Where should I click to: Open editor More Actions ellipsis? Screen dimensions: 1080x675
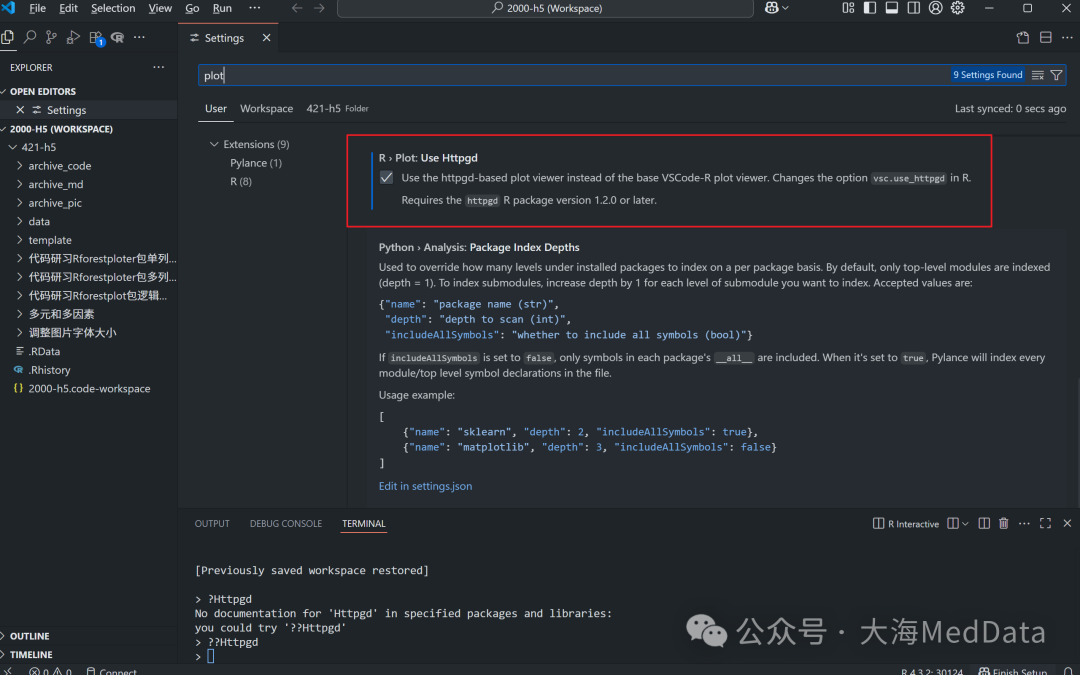(1067, 37)
